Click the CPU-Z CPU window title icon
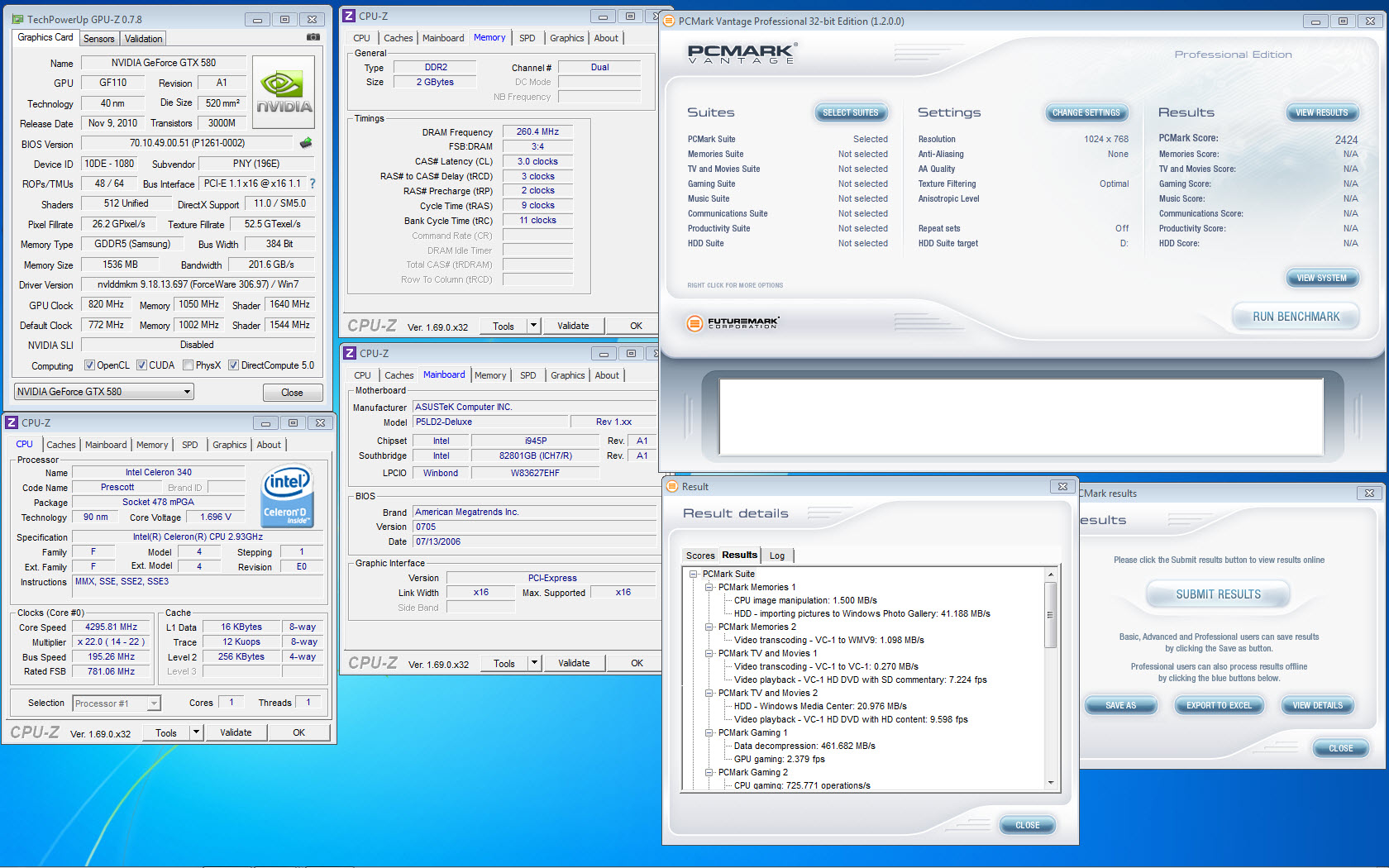 (12, 422)
